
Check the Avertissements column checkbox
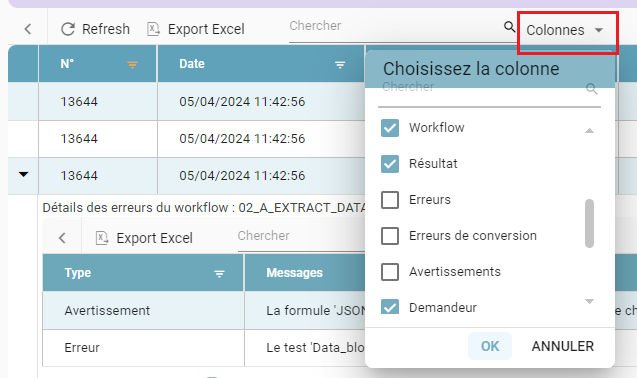390,272
